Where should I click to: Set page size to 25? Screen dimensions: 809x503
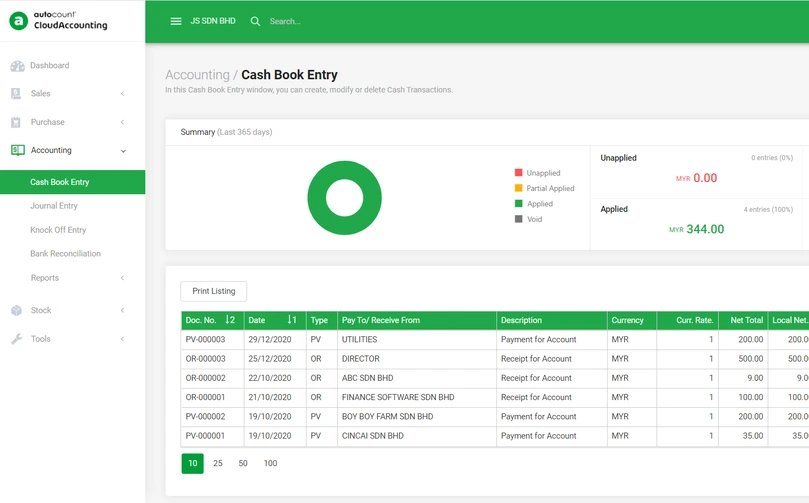[x=218, y=463]
